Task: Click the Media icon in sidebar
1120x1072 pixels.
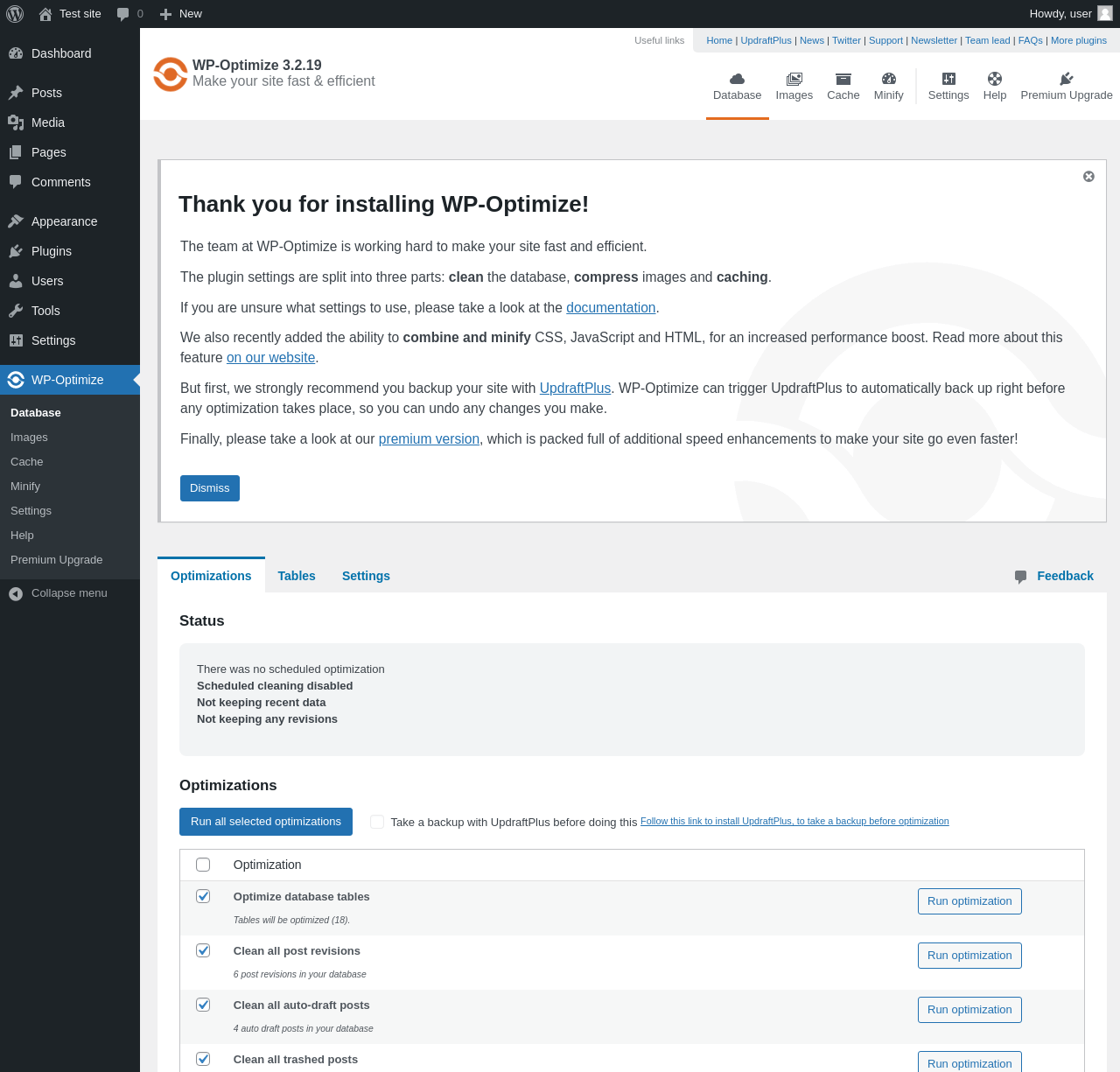Action: pos(16,123)
